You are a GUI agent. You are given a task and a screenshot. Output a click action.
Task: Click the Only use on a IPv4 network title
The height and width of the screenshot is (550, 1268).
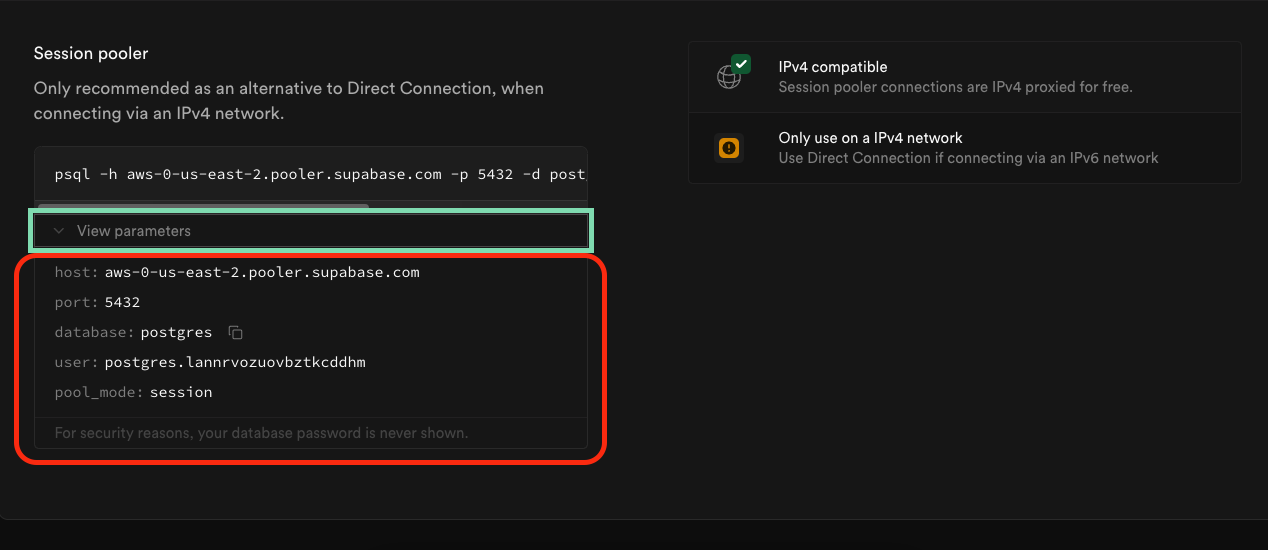pyautogui.click(x=870, y=138)
